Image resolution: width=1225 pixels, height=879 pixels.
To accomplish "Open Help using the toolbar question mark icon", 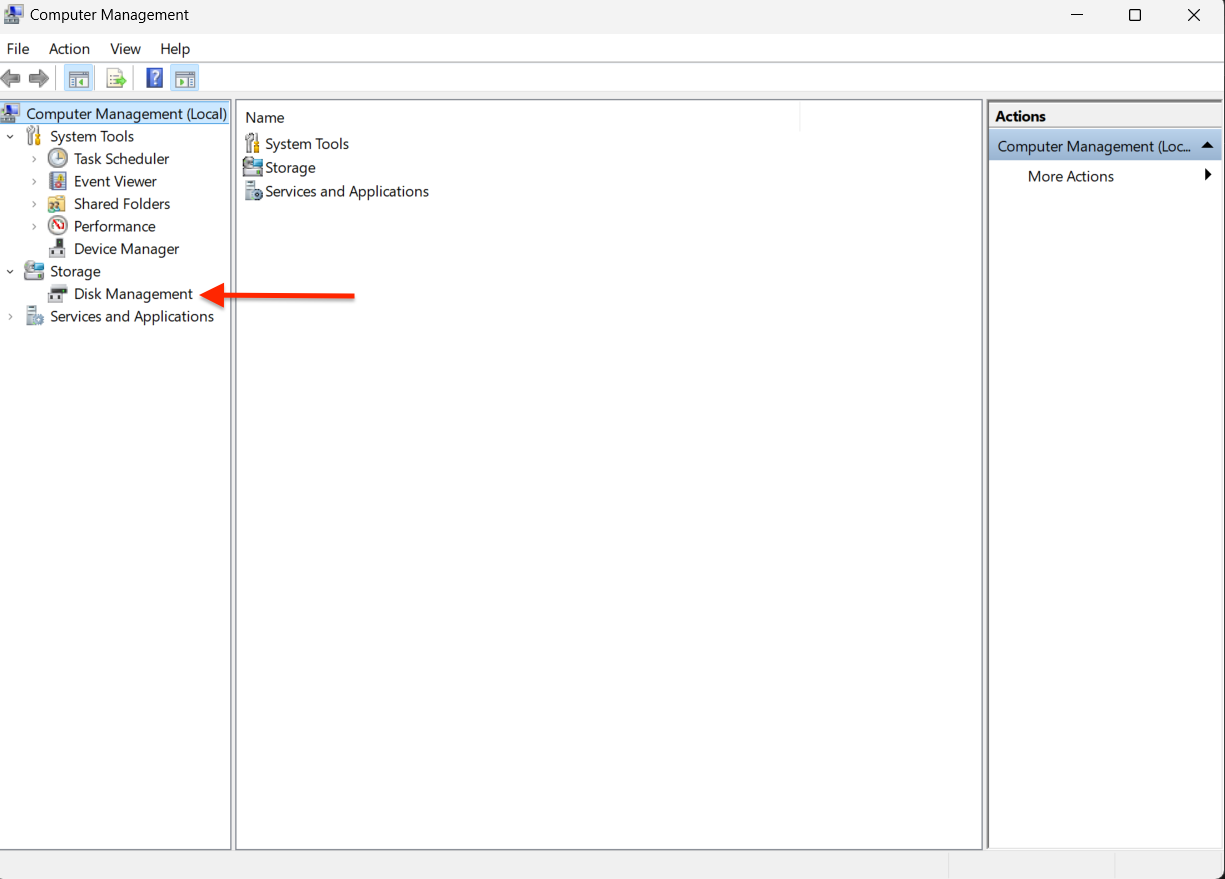I will click(153, 77).
